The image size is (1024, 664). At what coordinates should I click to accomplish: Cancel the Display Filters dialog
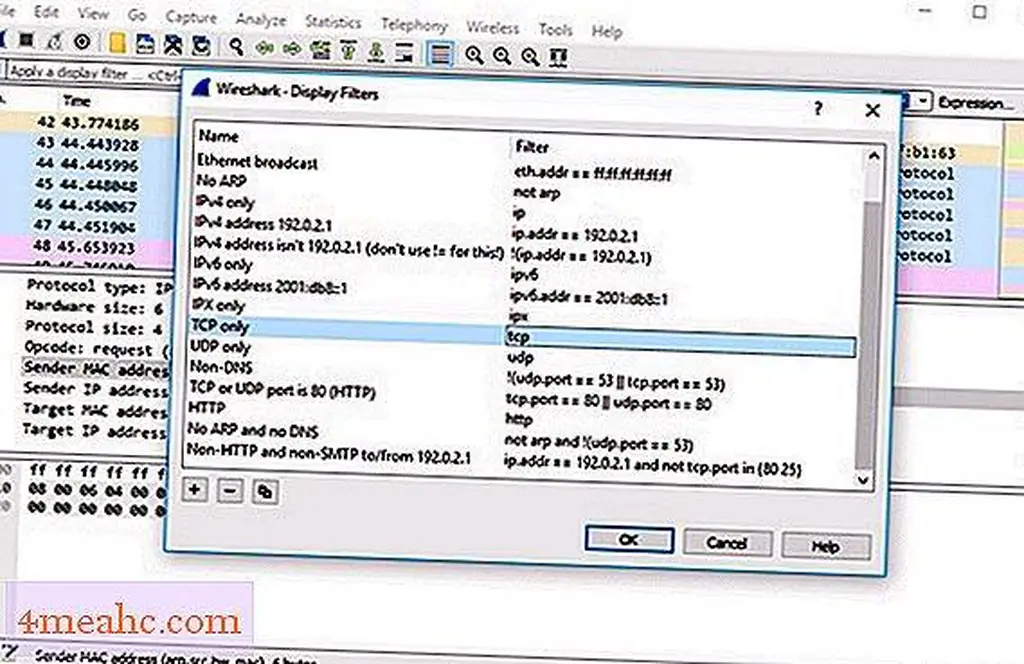[727, 543]
